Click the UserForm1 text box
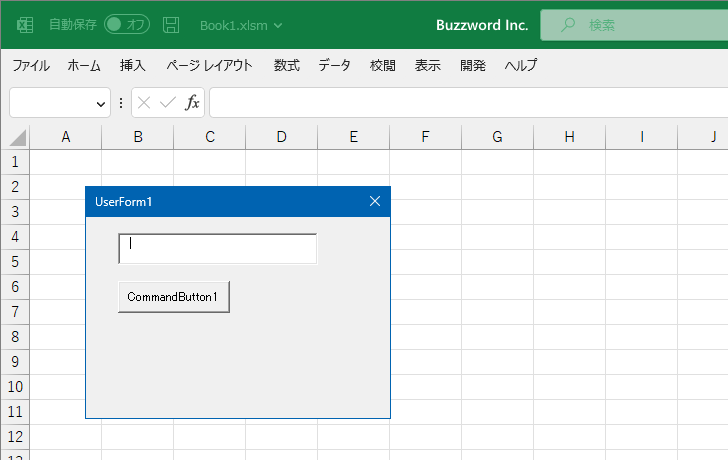The width and height of the screenshot is (728, 460). click(218, 249)
